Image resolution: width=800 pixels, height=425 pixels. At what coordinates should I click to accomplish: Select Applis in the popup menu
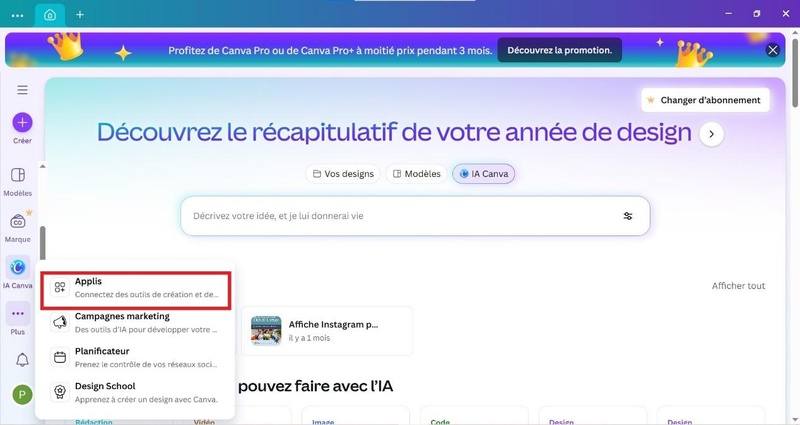coord(135,288)
